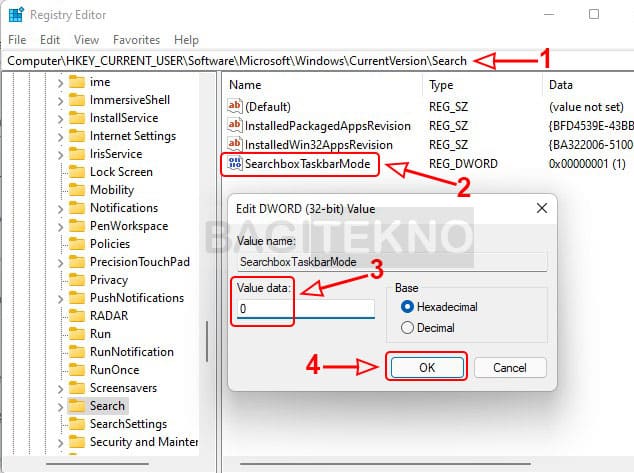Click the Lock Screen folder icon
Screen dimensions: 634x473
pos(76,172)
